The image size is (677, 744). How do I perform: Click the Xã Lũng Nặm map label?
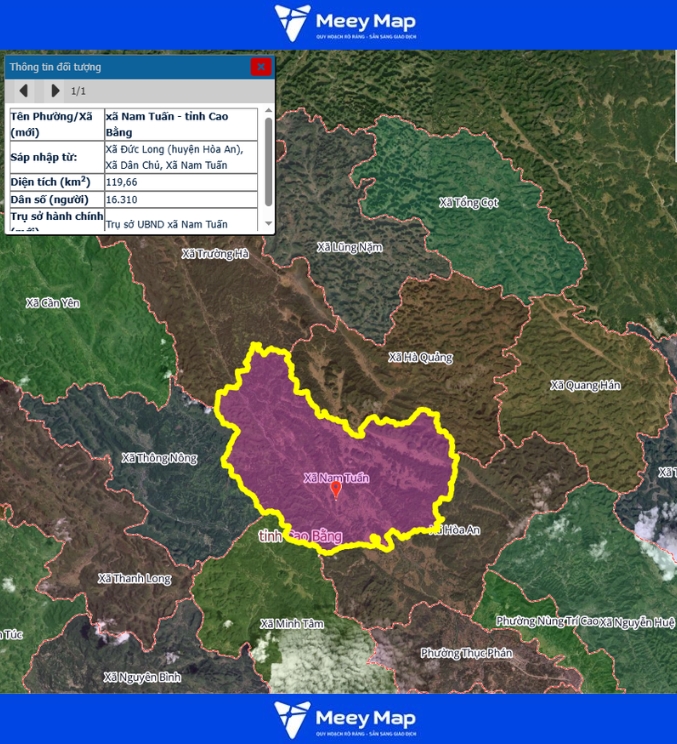[349, 247]
